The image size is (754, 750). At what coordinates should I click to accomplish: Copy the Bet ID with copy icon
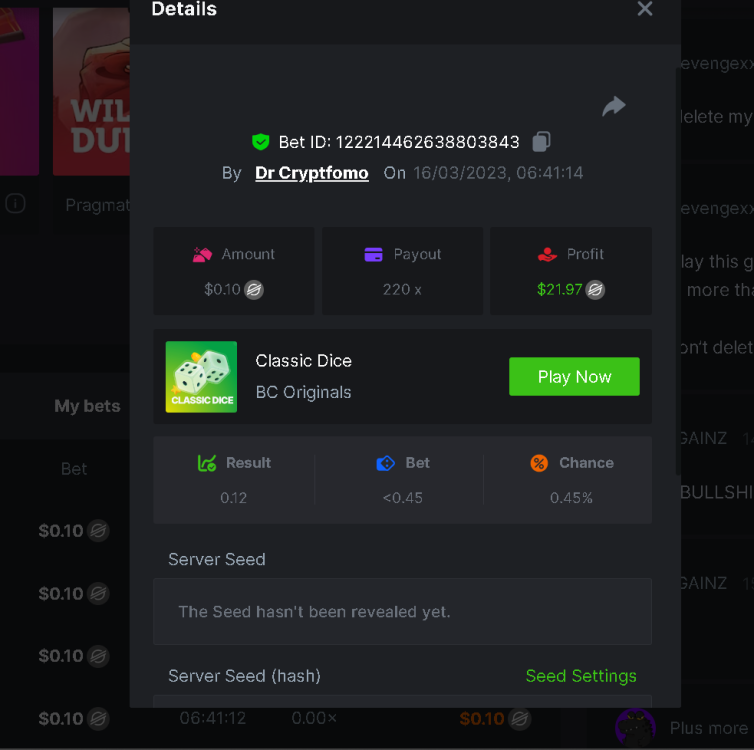541,141
